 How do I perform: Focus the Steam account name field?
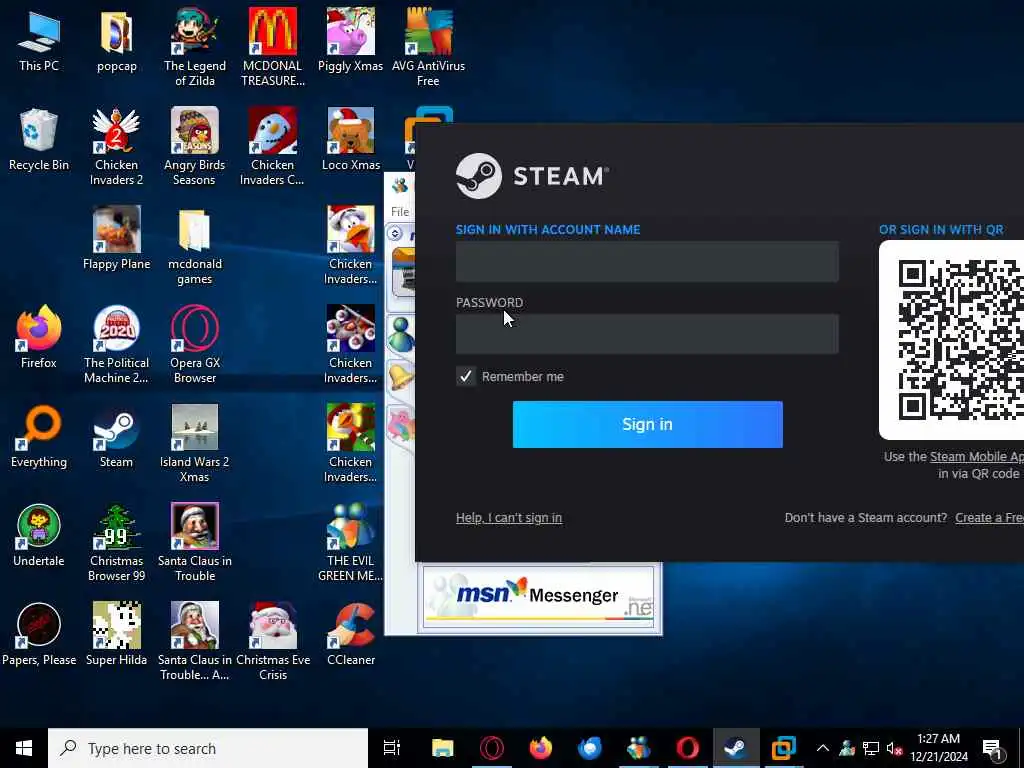[647, 261]
